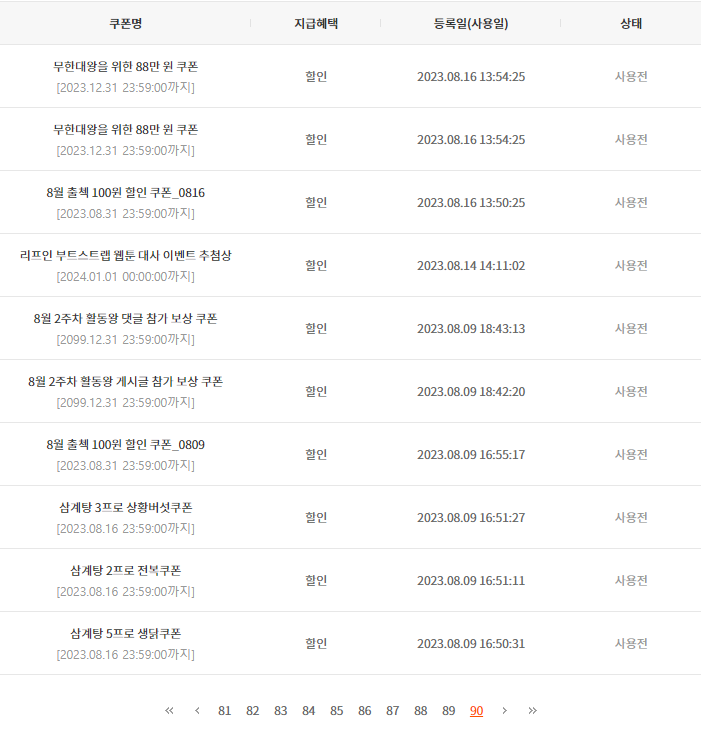Open page 84
Viewport: 705px width, 735px height.
(x=308, y=711)
